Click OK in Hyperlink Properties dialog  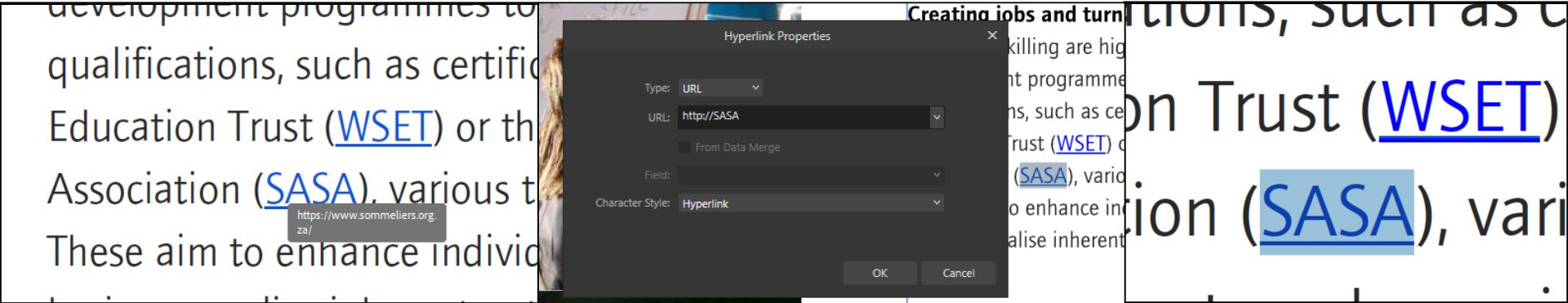coord(879,273)
